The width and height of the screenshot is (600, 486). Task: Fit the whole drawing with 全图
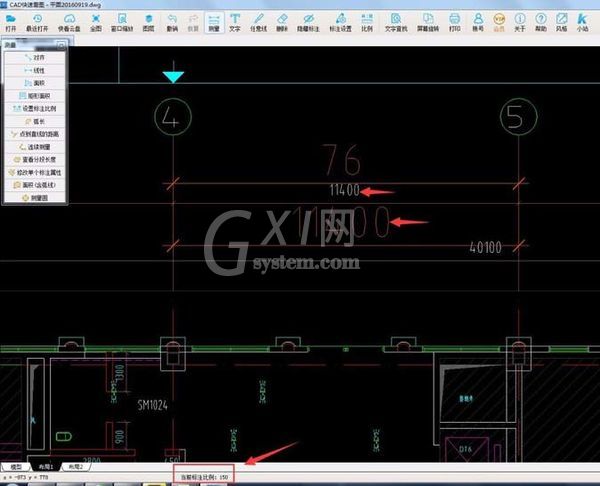pyautogui.click(x=96, y=23)
